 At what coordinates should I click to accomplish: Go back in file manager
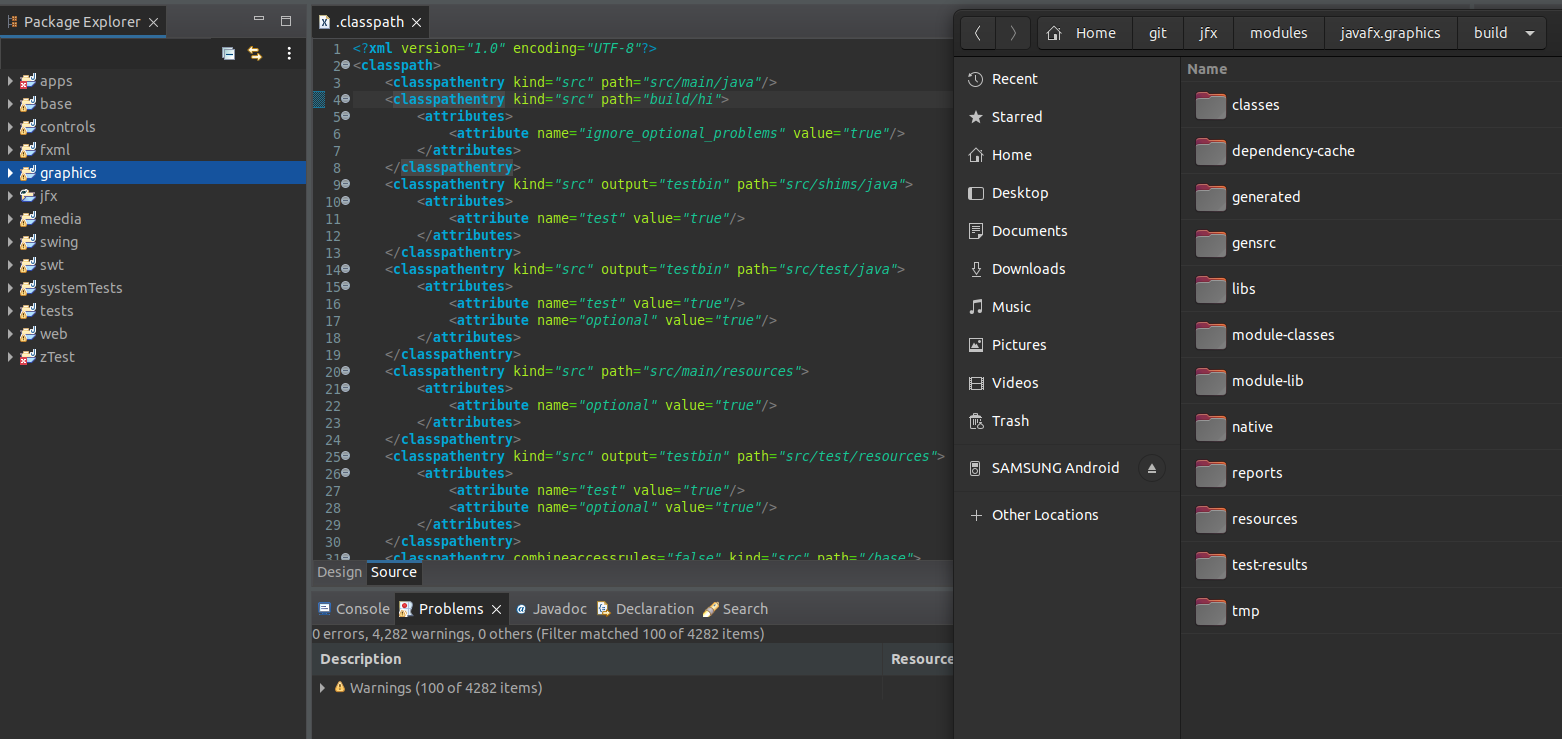click(x=977, y=33)
